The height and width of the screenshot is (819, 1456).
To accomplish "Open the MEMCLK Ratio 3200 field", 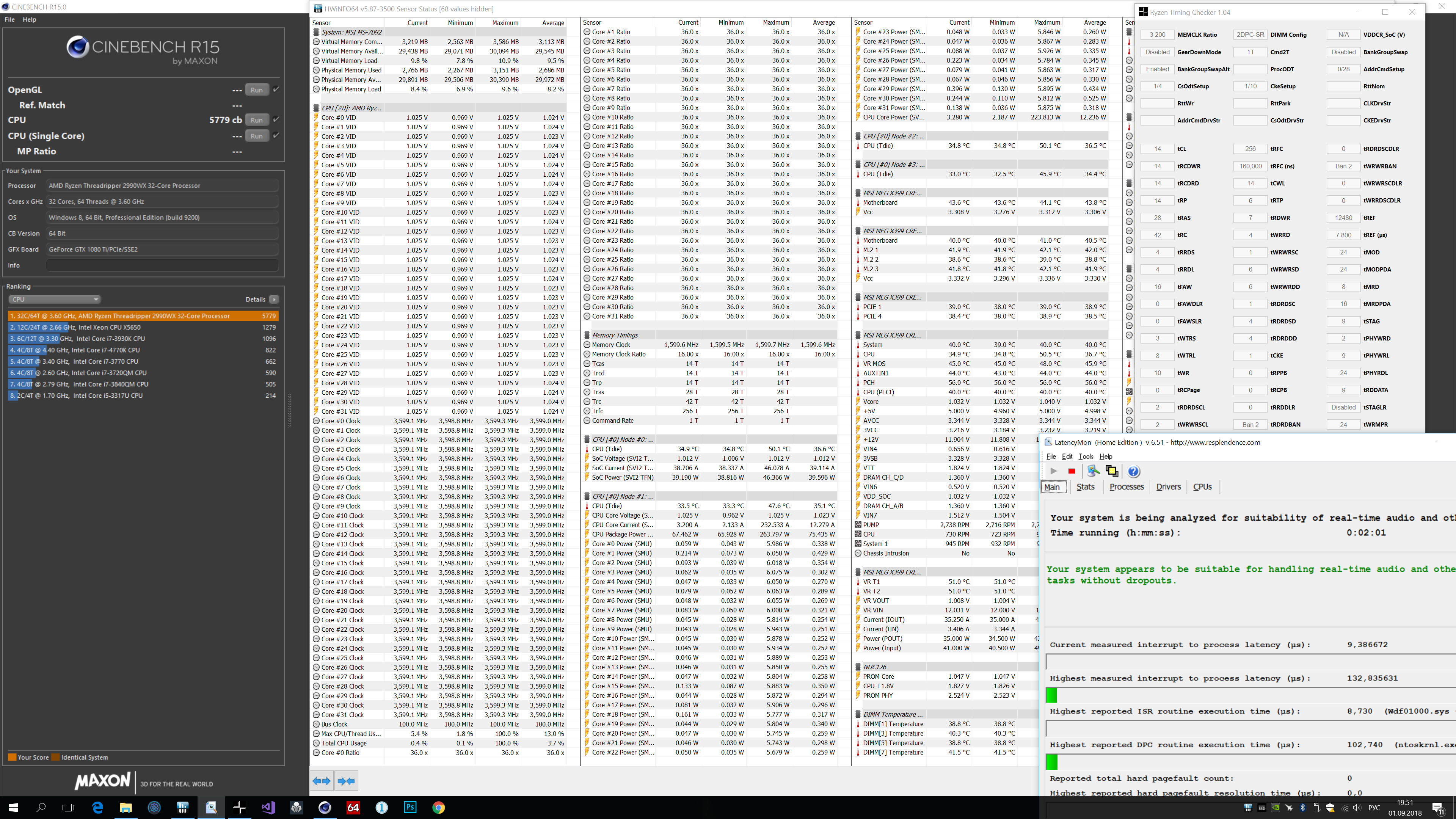I will click(1157, 35).
